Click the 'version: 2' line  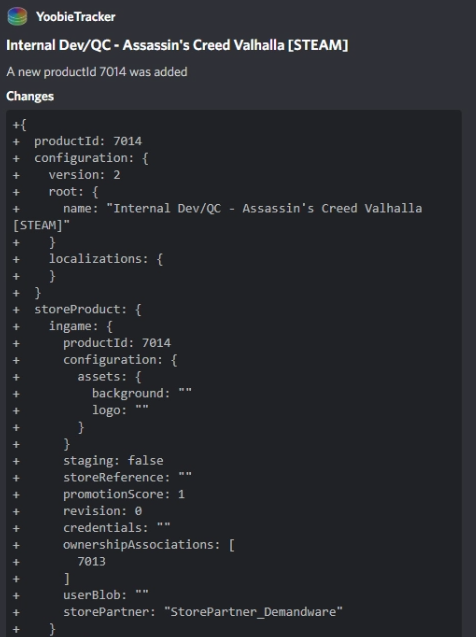click(x=84, y=175)
